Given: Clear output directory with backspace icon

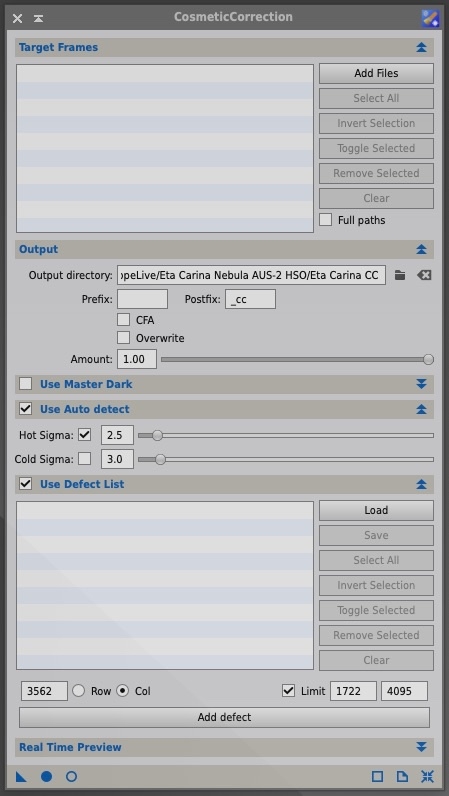Looking at the screenshot, I should click(x=424, y=275).
